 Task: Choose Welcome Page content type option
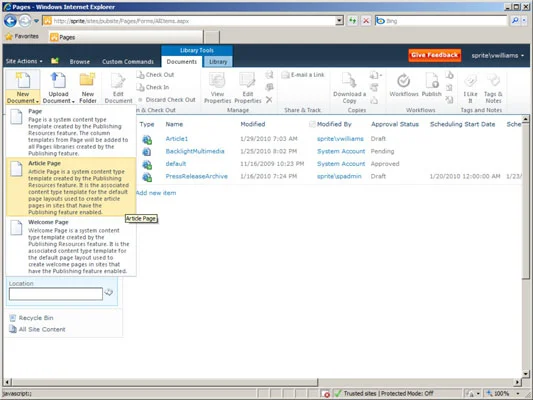coord(71,246)
